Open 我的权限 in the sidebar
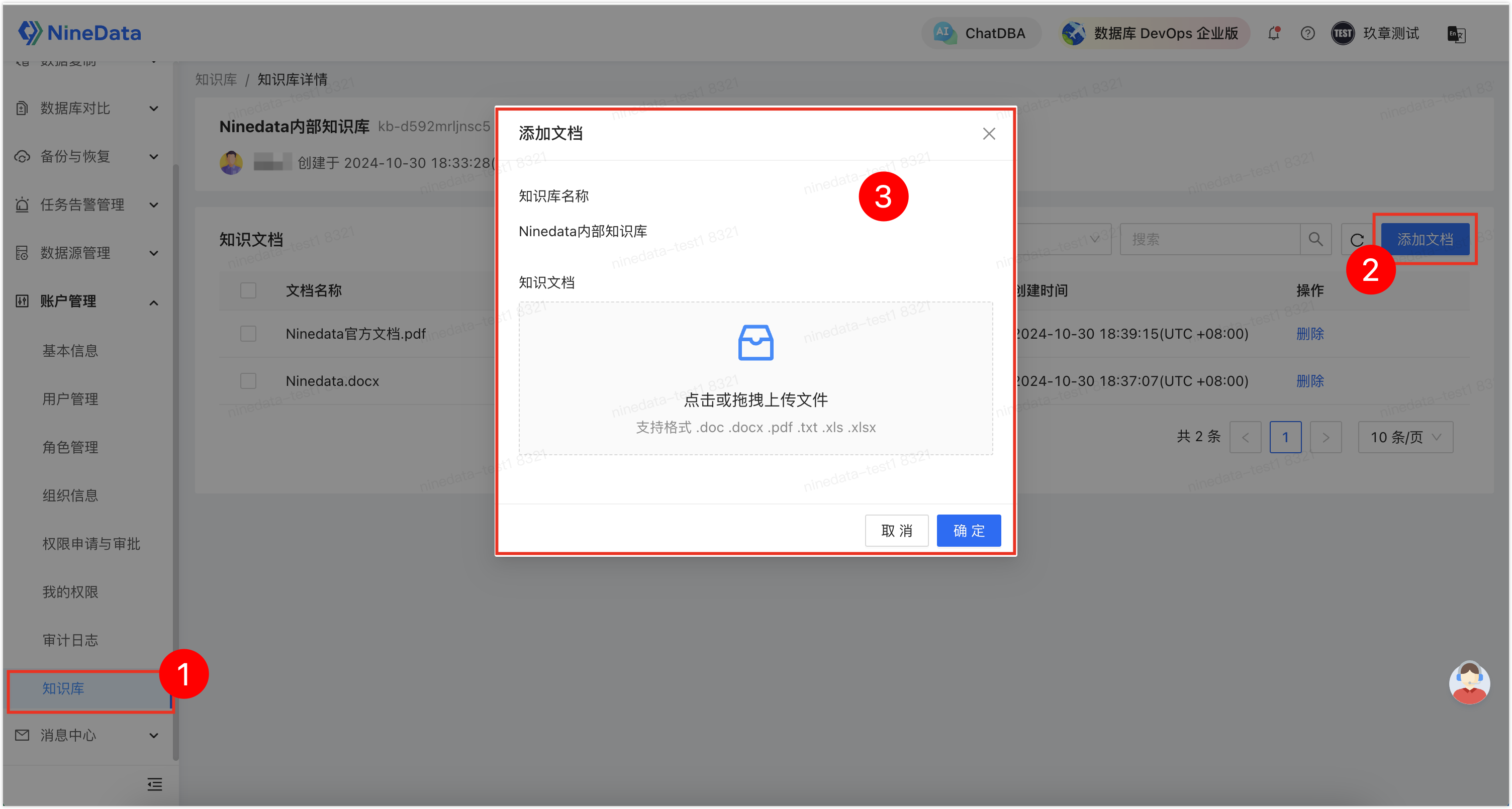Image resolution: width=1512 pixels, height=809 pixels. pos(70,592)
